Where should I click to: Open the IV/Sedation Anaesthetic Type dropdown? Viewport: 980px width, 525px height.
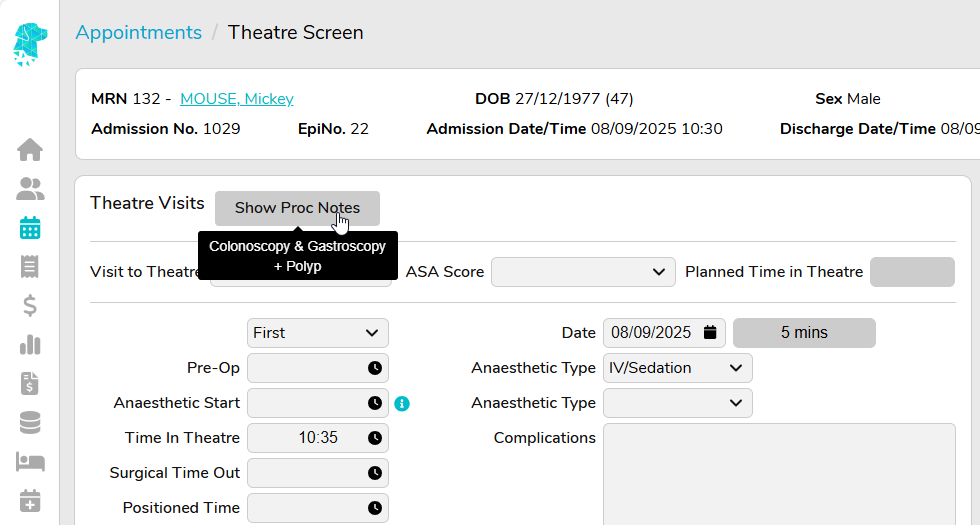(678, 368)
